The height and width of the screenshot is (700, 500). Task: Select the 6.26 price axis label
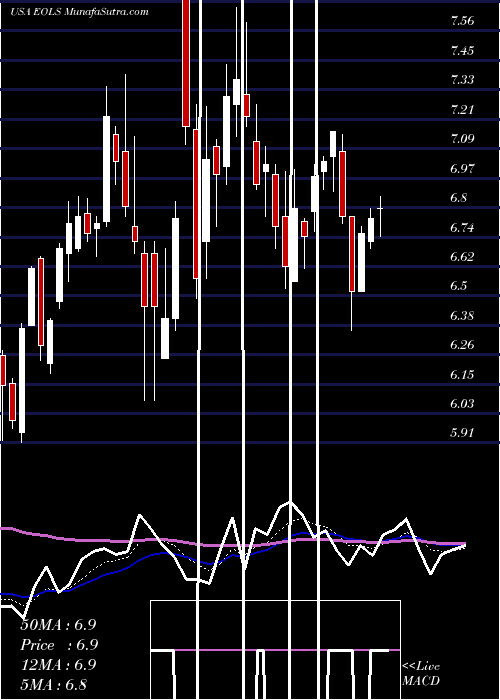point(462,345)
